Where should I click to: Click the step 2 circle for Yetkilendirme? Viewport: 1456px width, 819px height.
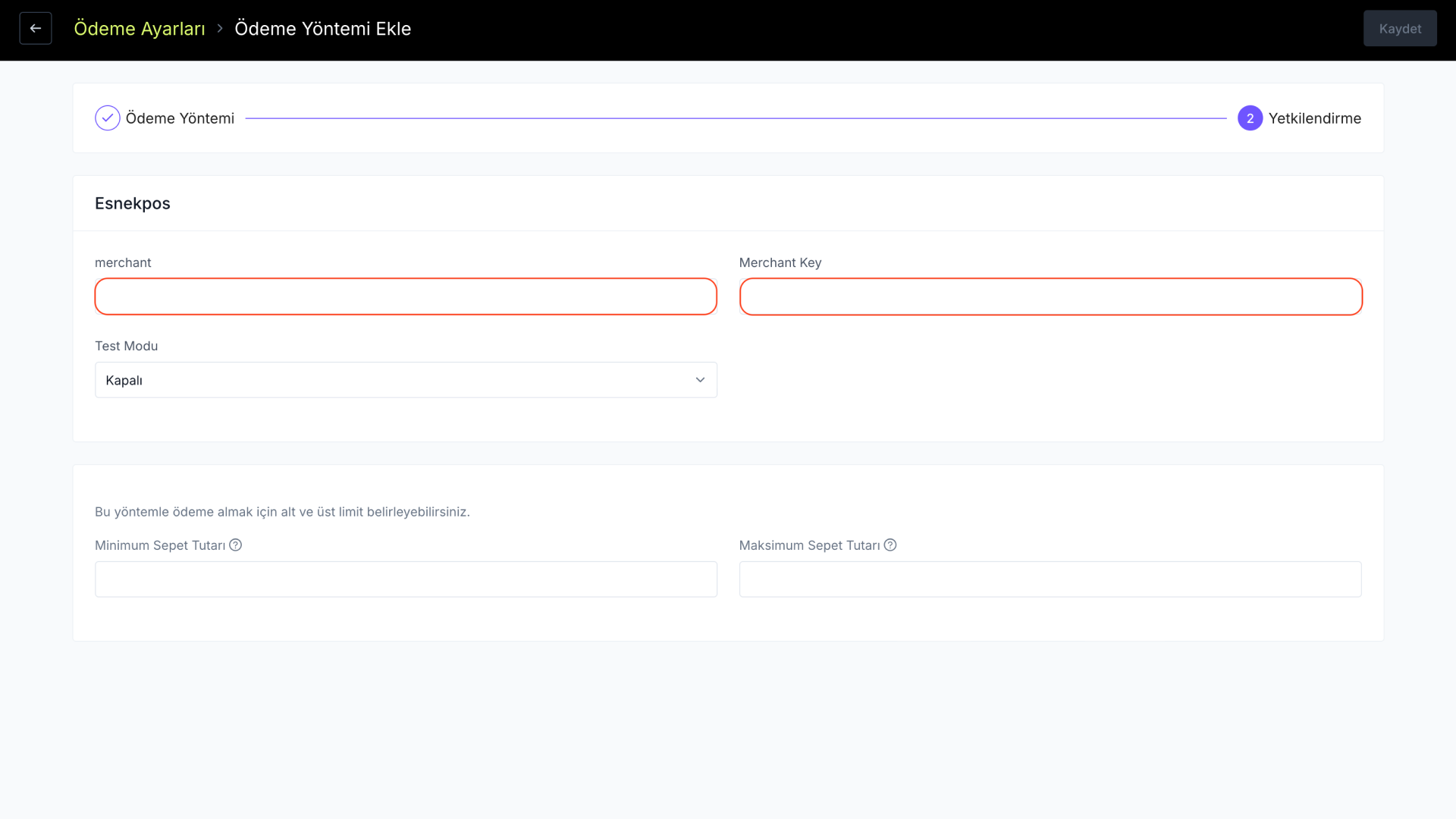[1250, 118]
